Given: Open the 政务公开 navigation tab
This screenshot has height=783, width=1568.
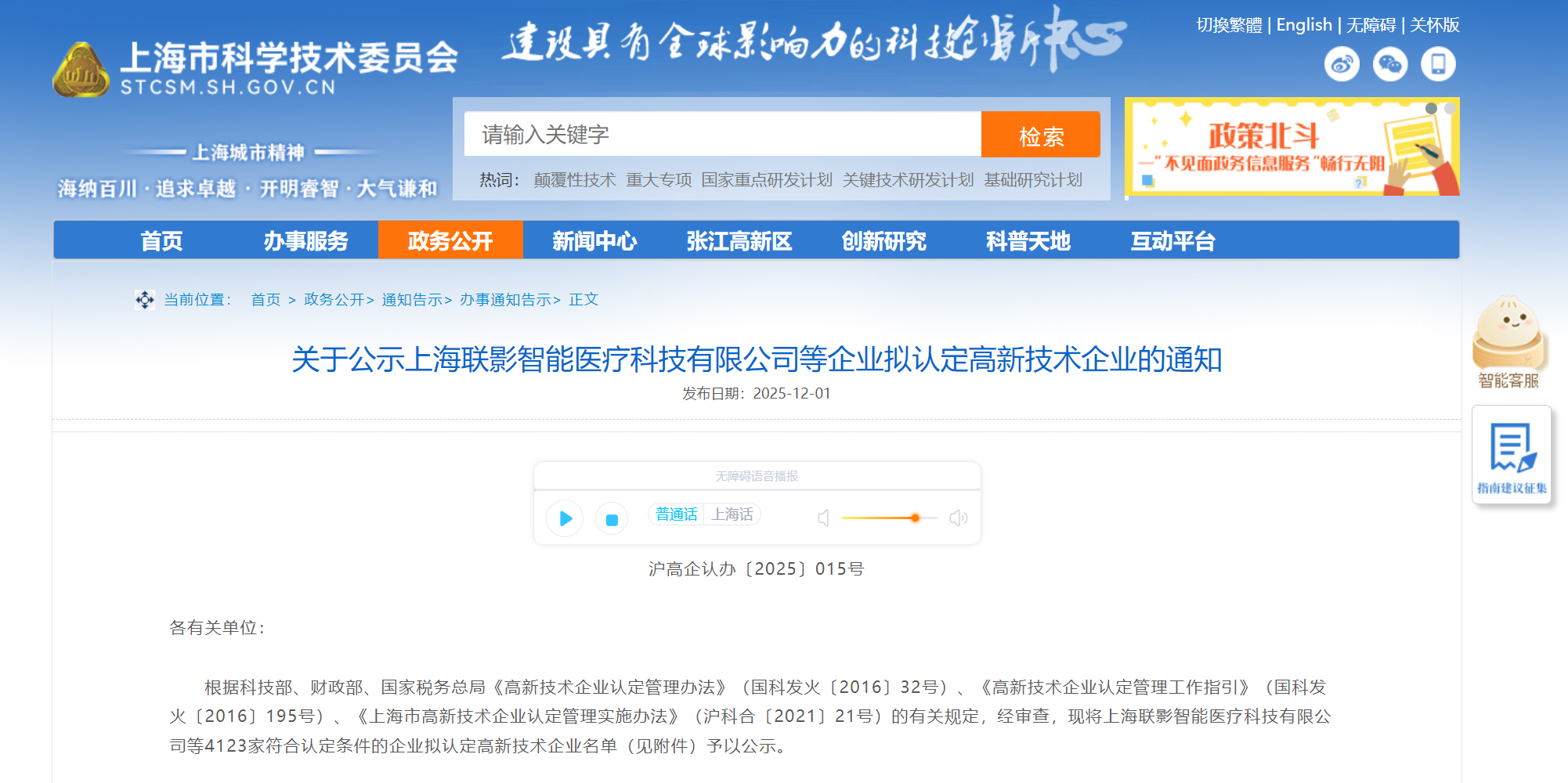Looking at the screenshot, I should [450, 240].
